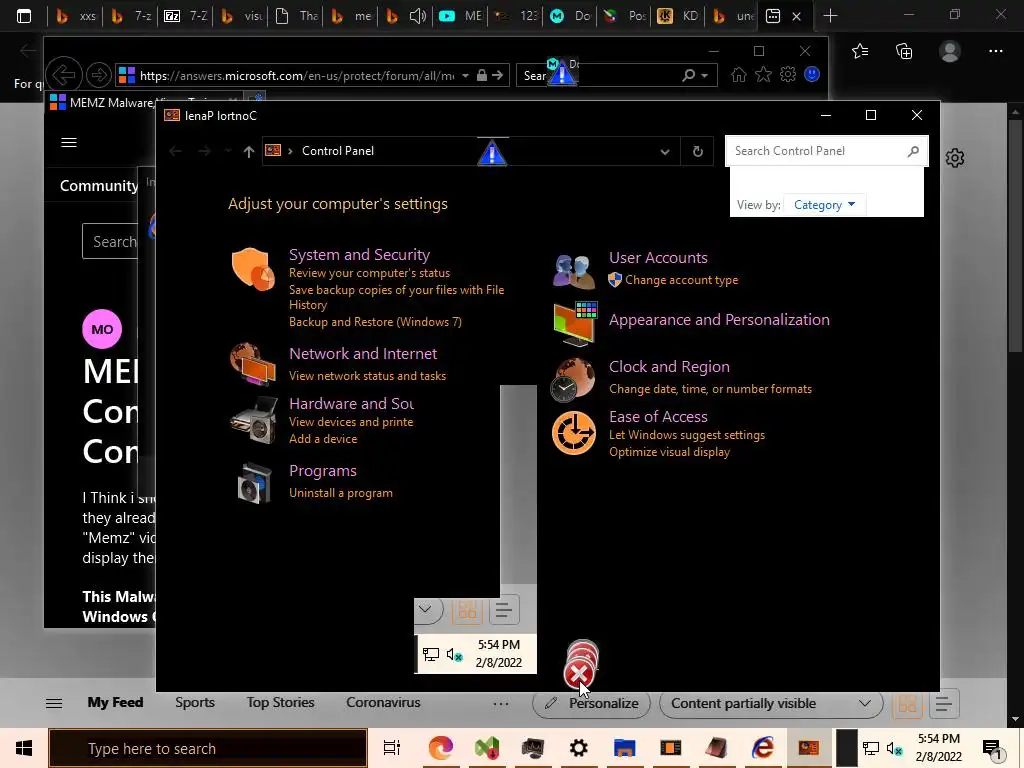
Task: Open Edge tab actions menu icon
Action: [x=24, y=16]
